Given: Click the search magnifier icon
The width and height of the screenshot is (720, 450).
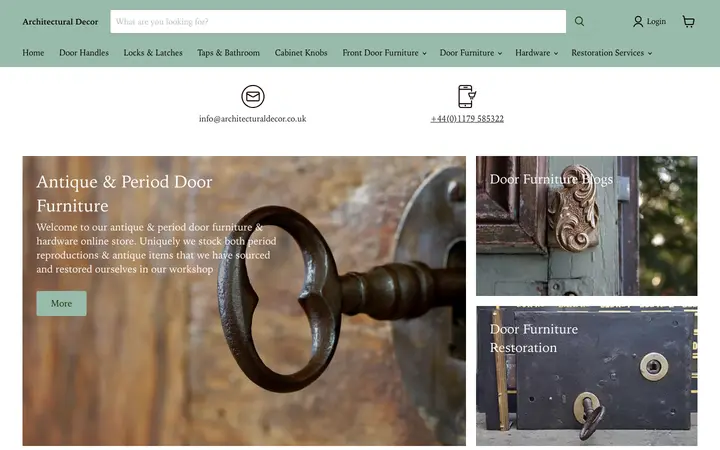Looking at the screenshot, I should coord(579,21).
